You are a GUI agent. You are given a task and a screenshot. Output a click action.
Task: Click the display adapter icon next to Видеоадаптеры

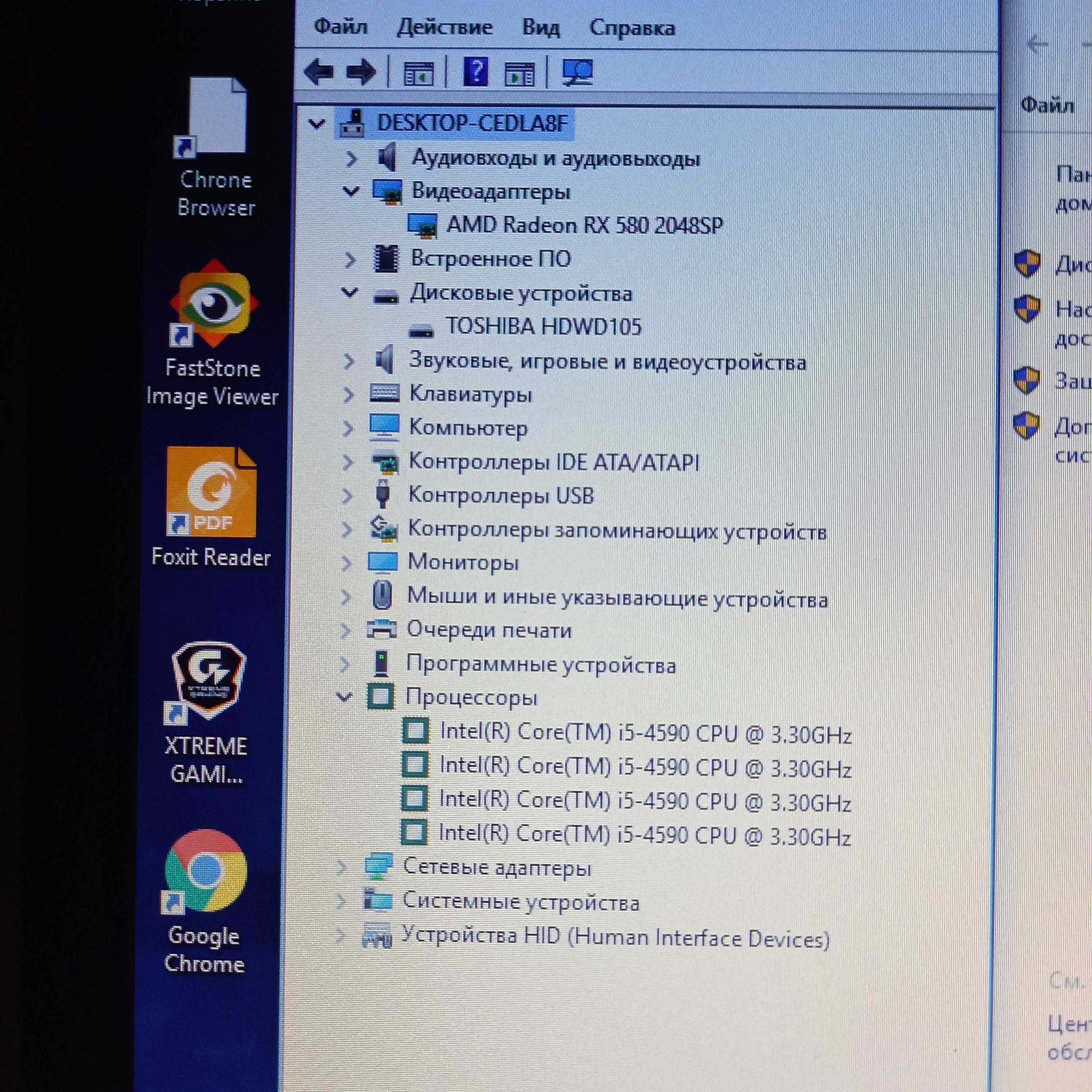click(x=388, y=192)
